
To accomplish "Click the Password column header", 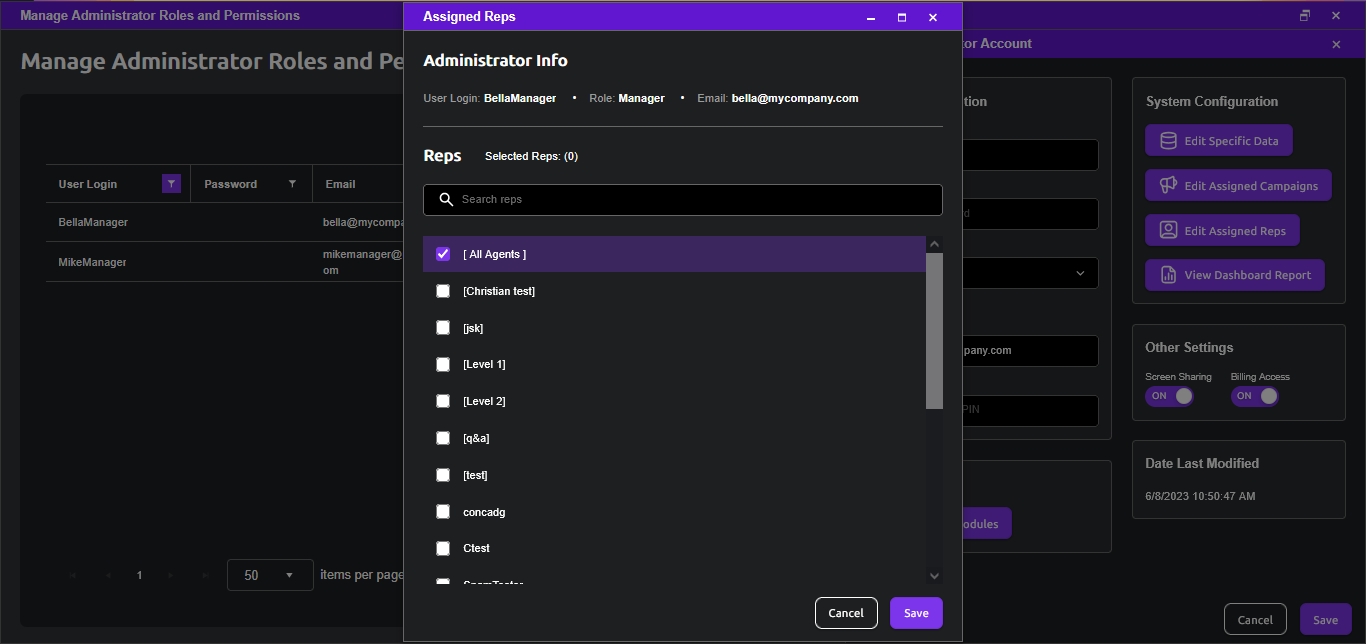I will 251,184.
